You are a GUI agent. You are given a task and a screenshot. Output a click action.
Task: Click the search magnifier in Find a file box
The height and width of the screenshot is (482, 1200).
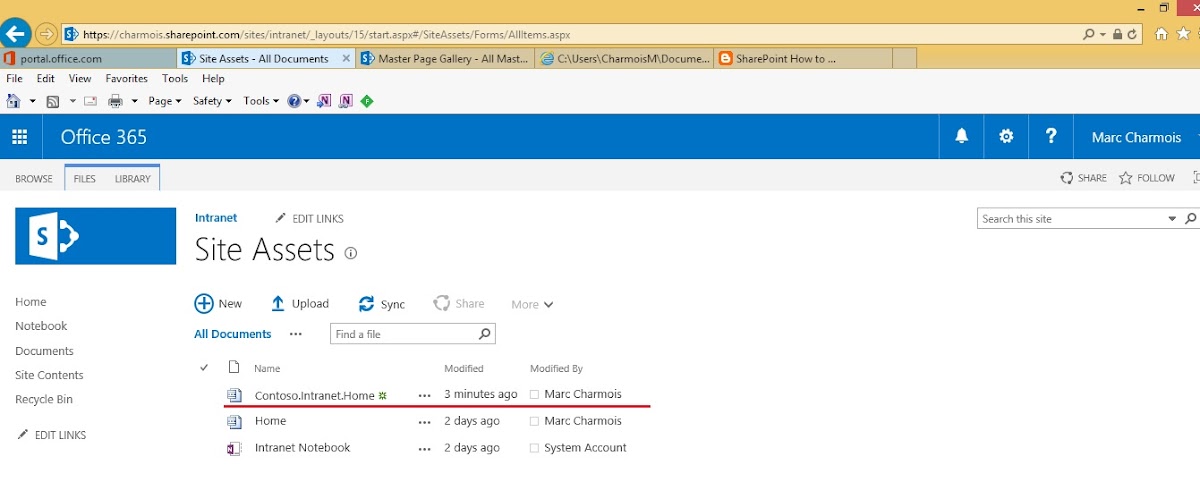485,334
